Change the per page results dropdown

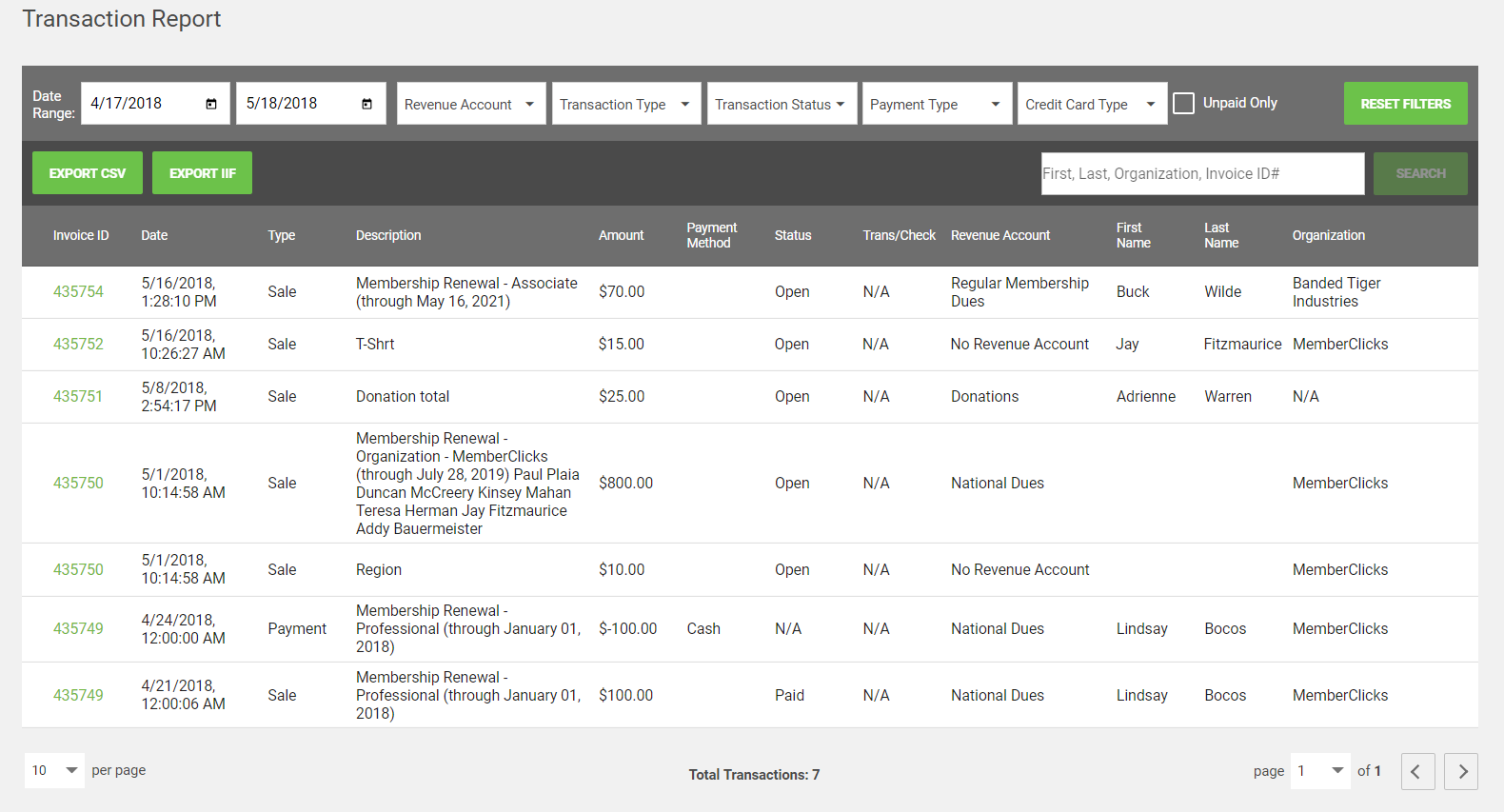coord(54,770)
